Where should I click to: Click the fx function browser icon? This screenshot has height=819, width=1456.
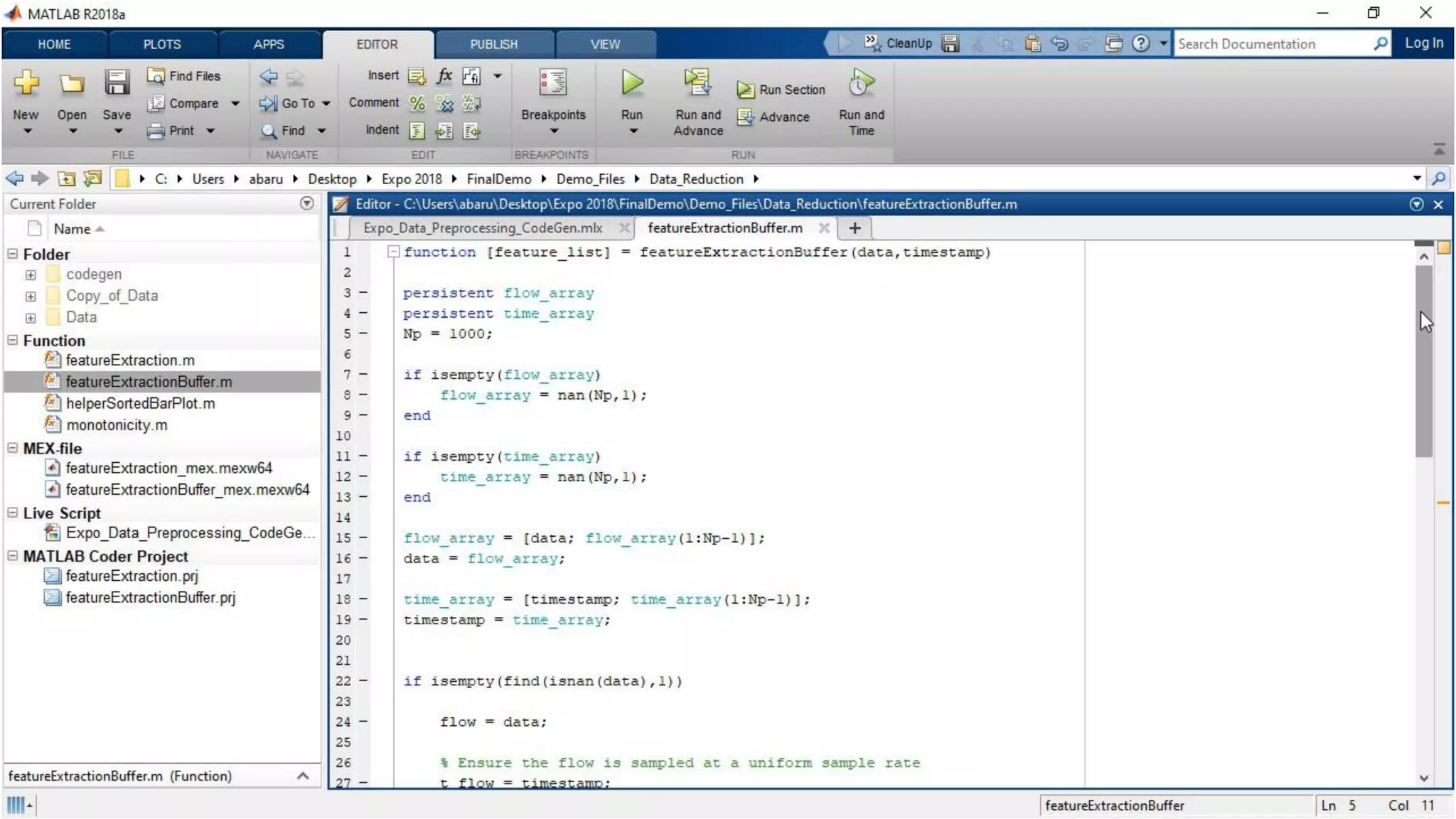(444, 75)
